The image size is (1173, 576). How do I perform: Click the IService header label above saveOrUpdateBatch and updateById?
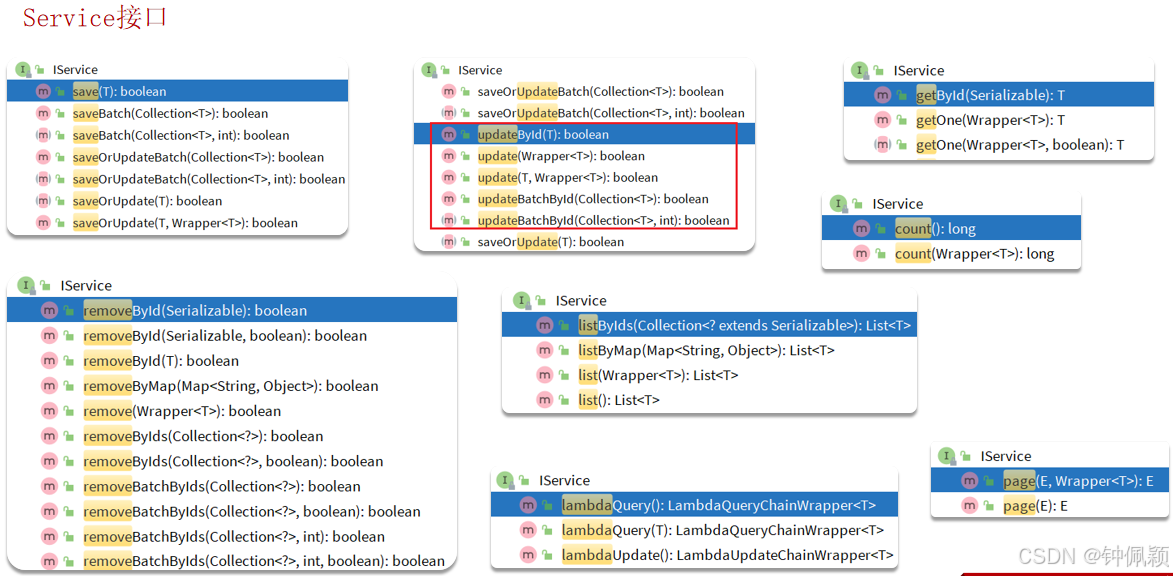point(480,70)
